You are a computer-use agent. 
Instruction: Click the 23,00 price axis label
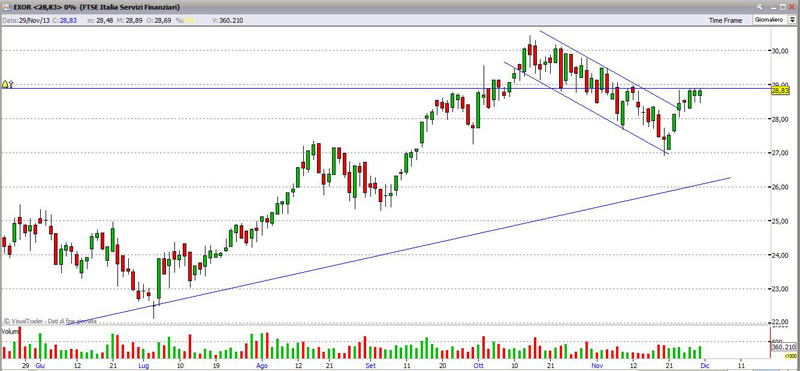click(x=780, y=289)
